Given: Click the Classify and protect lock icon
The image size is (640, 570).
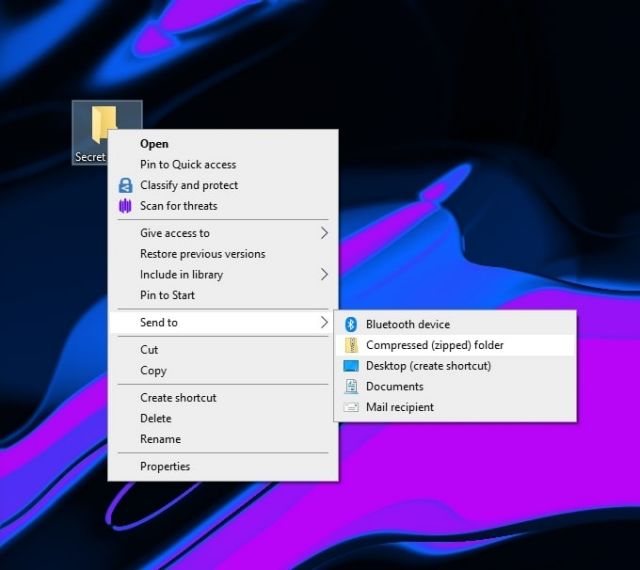Looking at the screenshot, I should tap(125, 185).
